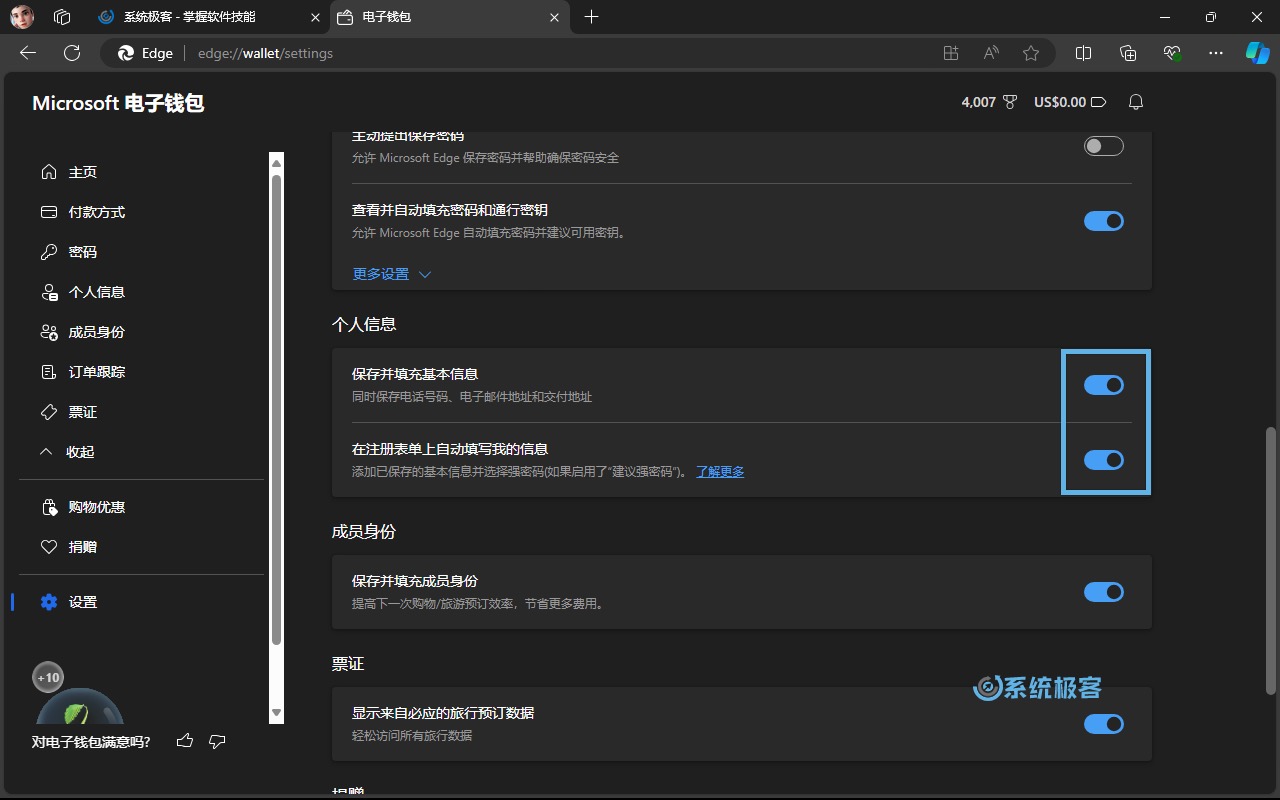Click the sidebar earth thumbnail image

(80, 707)
